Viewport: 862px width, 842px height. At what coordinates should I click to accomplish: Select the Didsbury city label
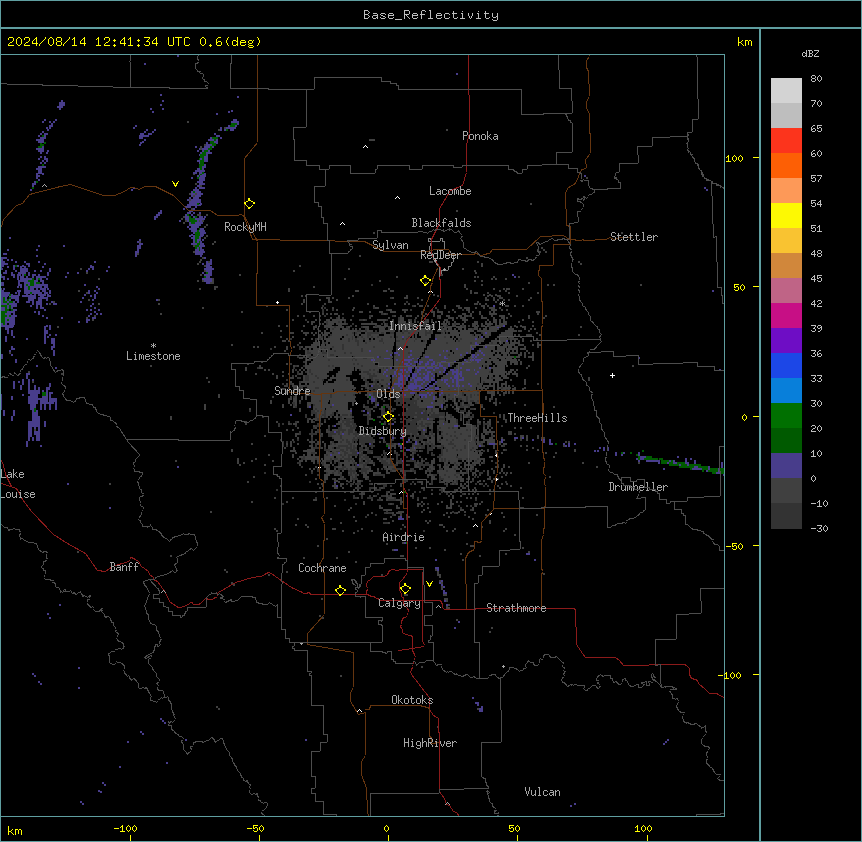pyautogui.click(x=382, y=431)
